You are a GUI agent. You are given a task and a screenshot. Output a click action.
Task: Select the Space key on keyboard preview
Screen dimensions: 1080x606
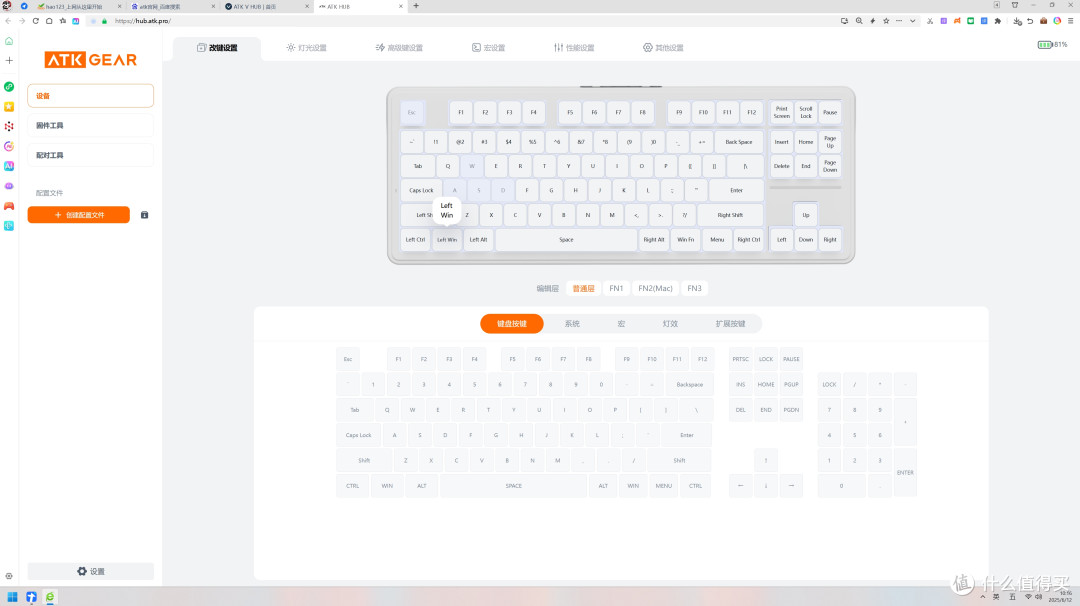(566, 240)
